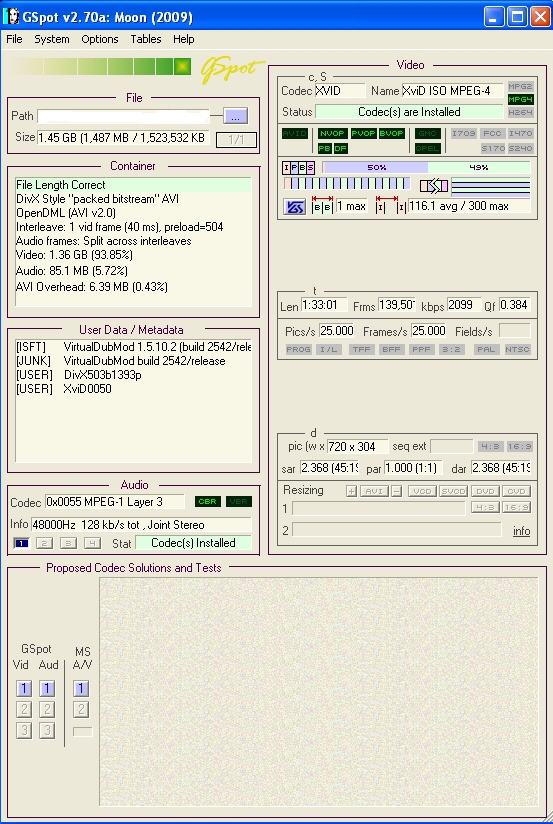Click into the Path field

pyautogui.click(x=124, y=116)
